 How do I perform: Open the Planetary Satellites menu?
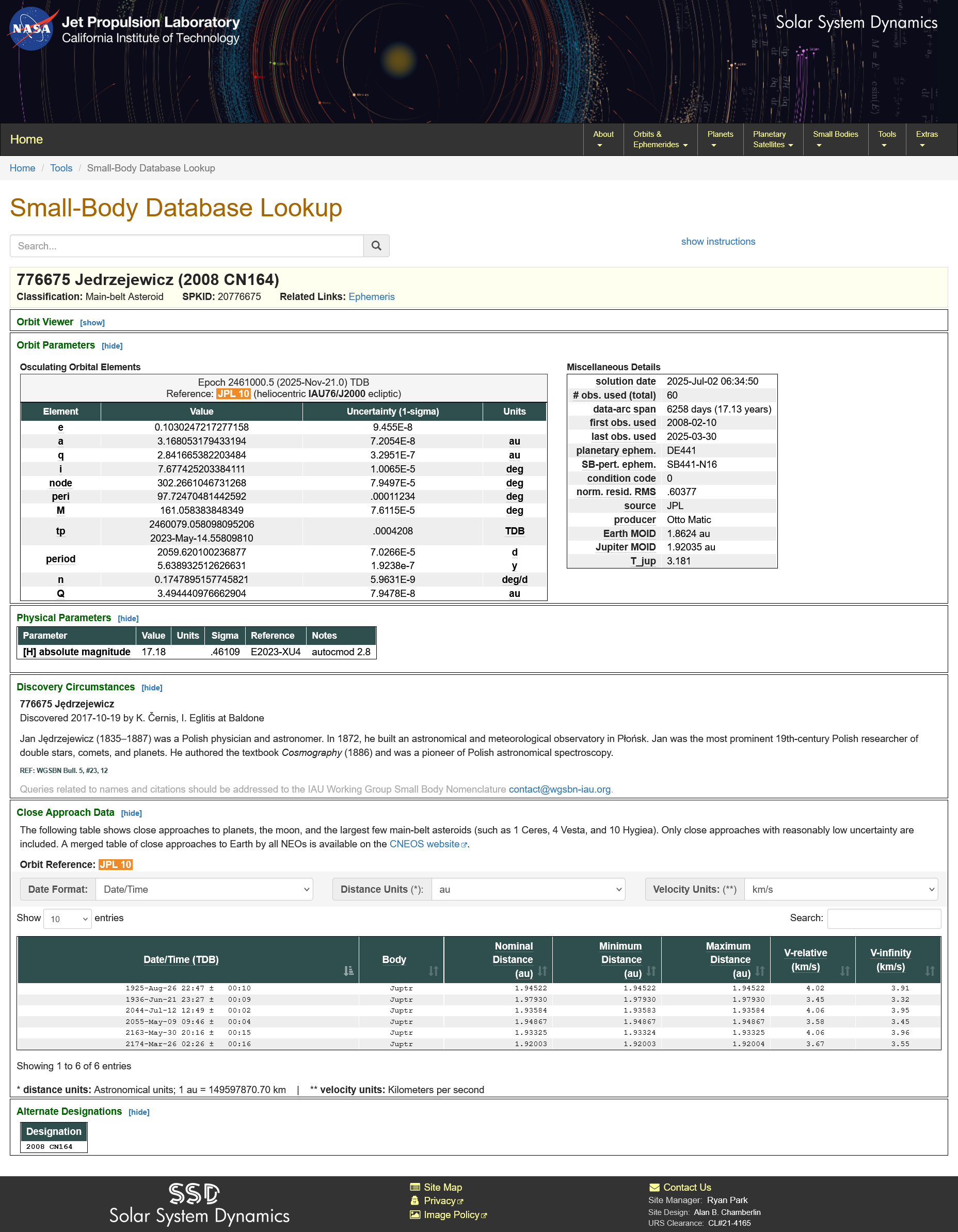point(773,139)
